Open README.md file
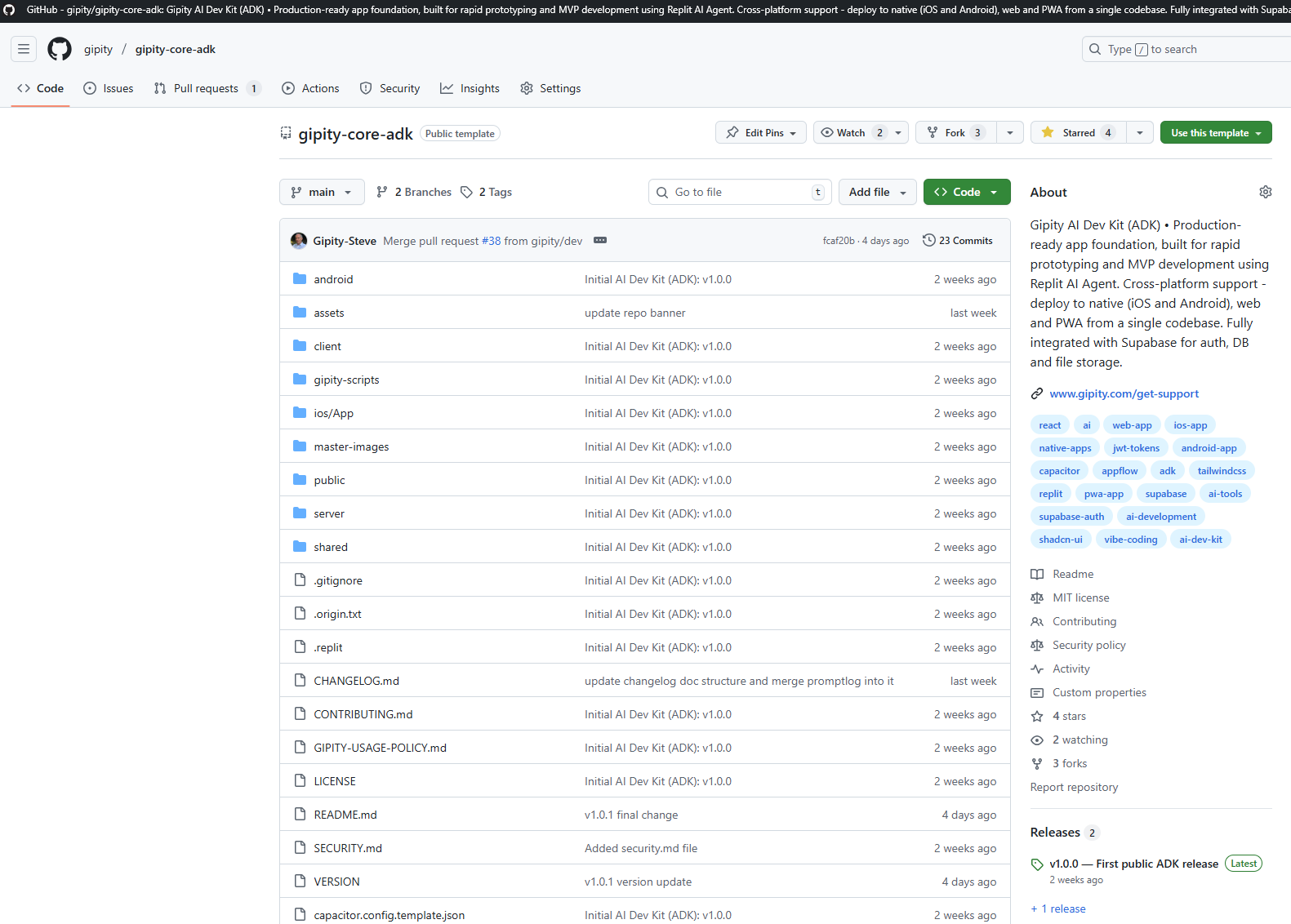 [345, 815]
